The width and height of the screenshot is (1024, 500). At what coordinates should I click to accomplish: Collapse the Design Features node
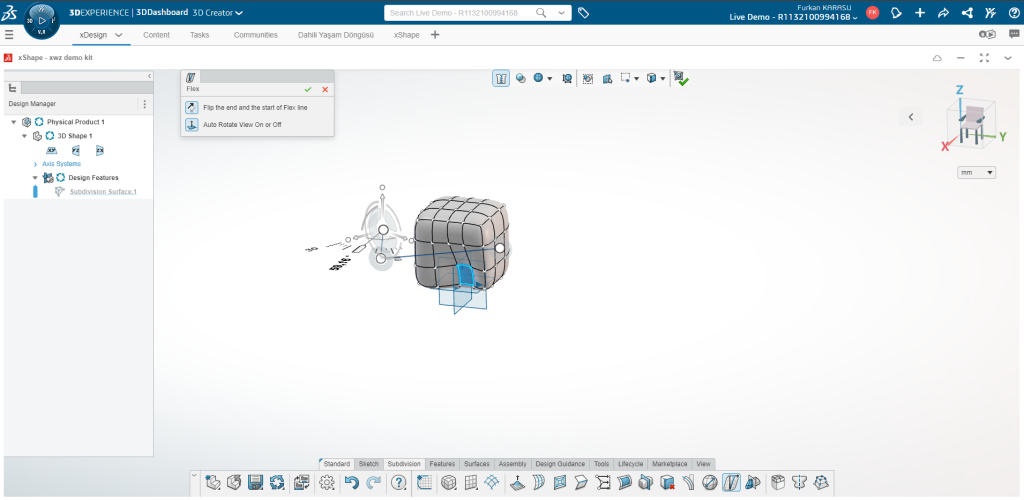[35, 178]
